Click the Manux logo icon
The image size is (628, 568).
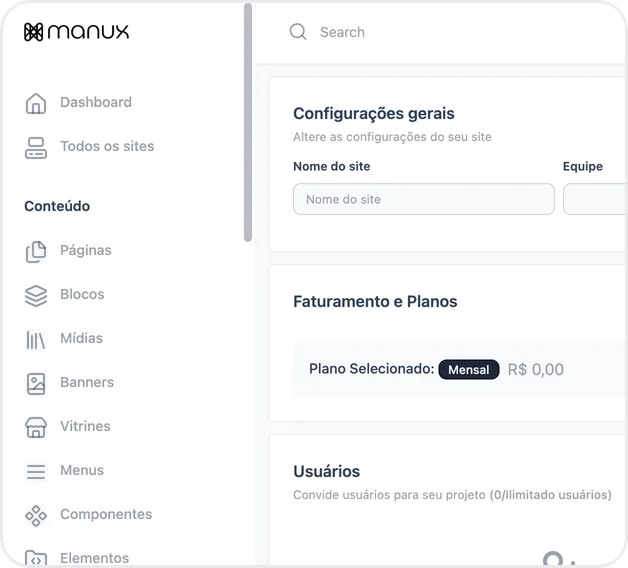click(33, 32)
